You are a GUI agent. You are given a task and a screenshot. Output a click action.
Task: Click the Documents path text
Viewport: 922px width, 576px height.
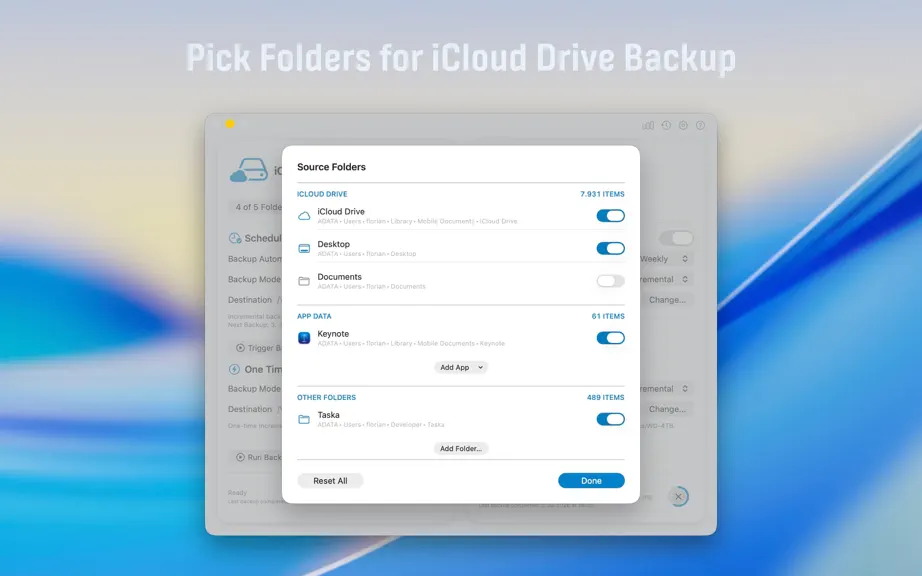372,287
